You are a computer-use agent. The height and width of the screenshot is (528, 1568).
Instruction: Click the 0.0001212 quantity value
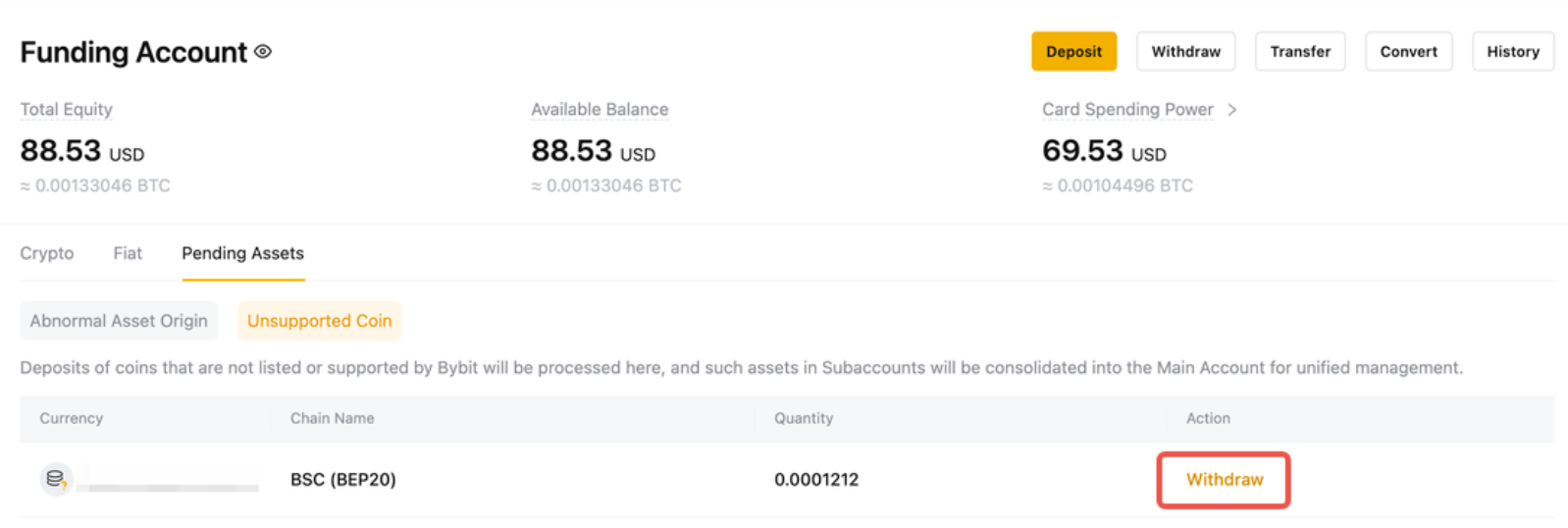point(815,479)
